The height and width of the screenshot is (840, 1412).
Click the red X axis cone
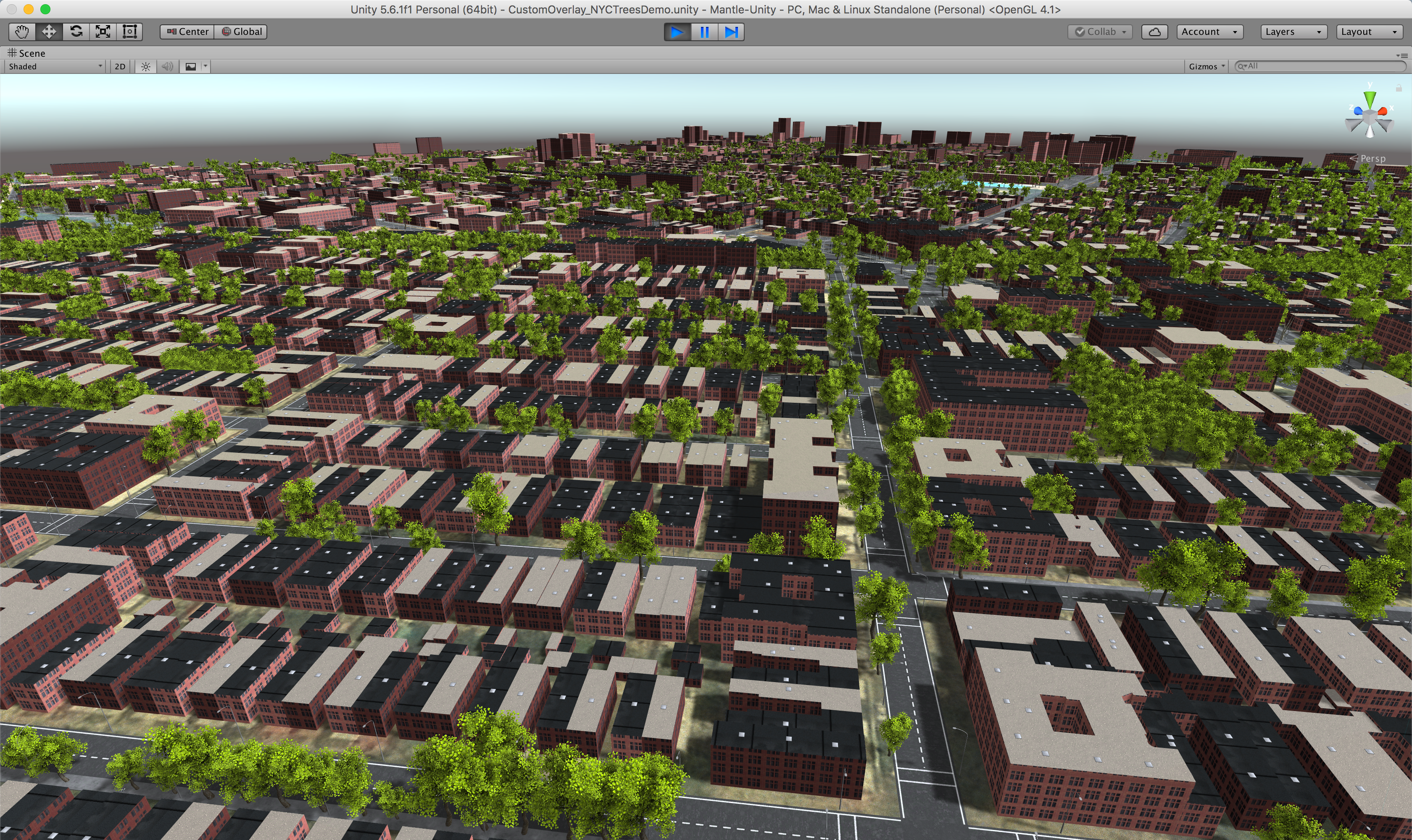click(1383, 111)
